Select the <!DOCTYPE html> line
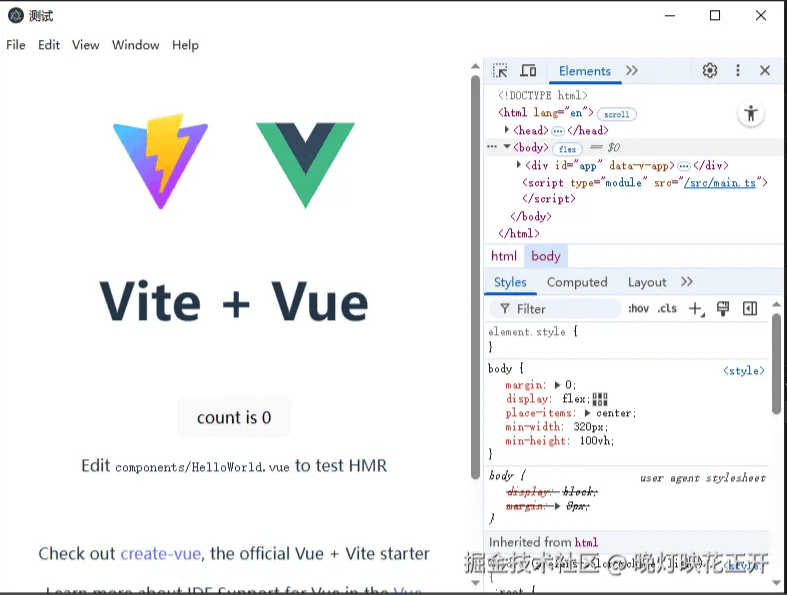 543,95
